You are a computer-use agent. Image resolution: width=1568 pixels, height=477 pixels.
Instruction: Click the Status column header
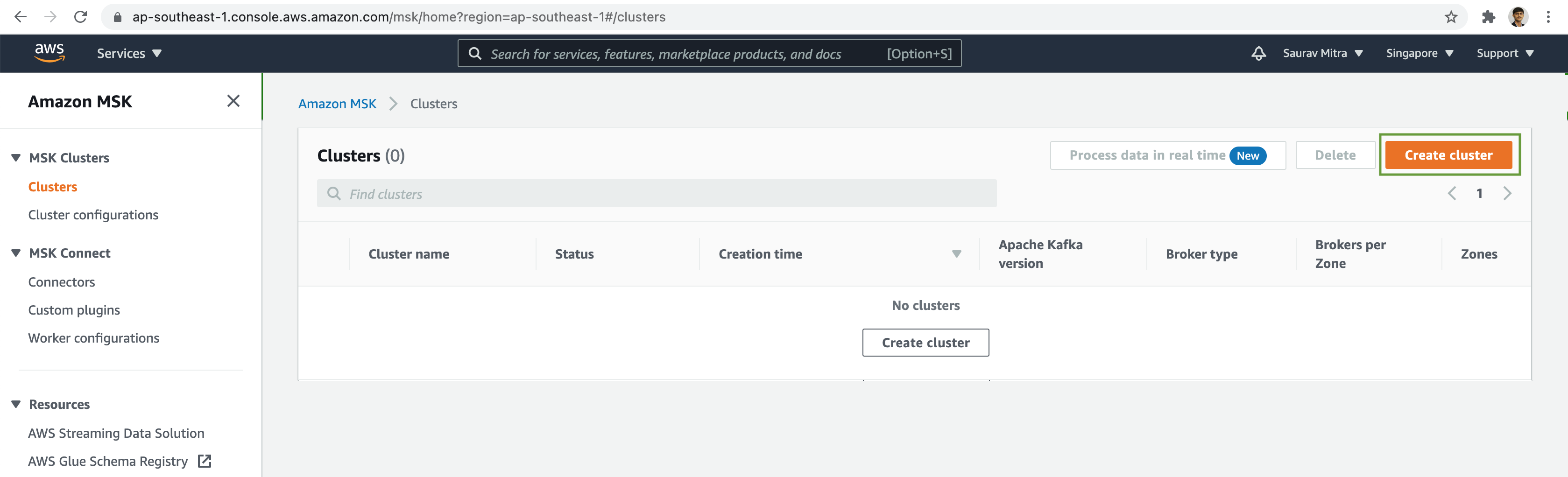[x=574, y=254]
